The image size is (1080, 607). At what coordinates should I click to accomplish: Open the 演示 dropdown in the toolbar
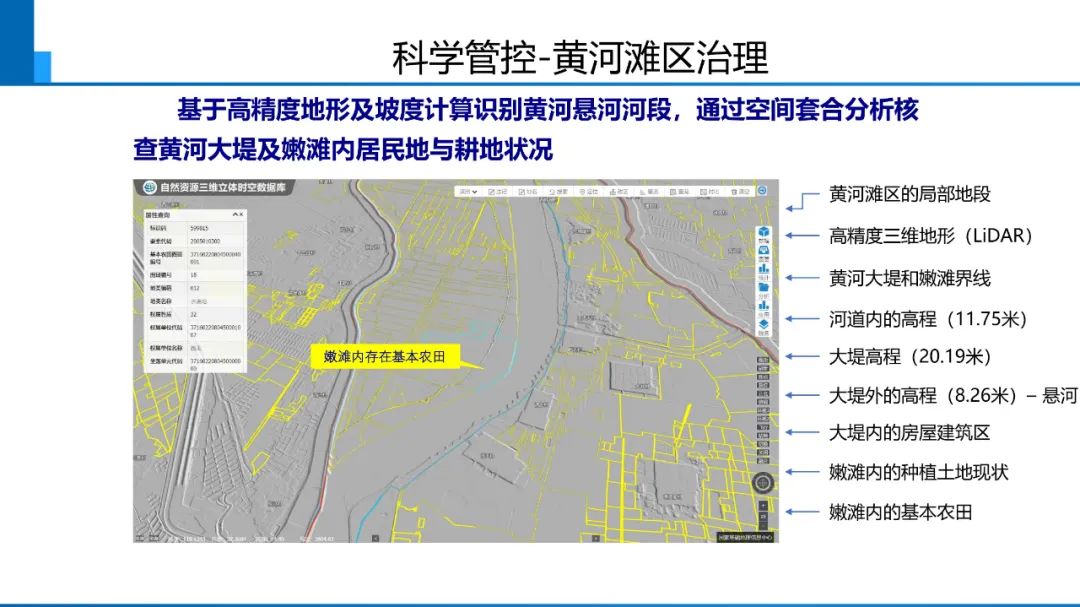point(469,192)
